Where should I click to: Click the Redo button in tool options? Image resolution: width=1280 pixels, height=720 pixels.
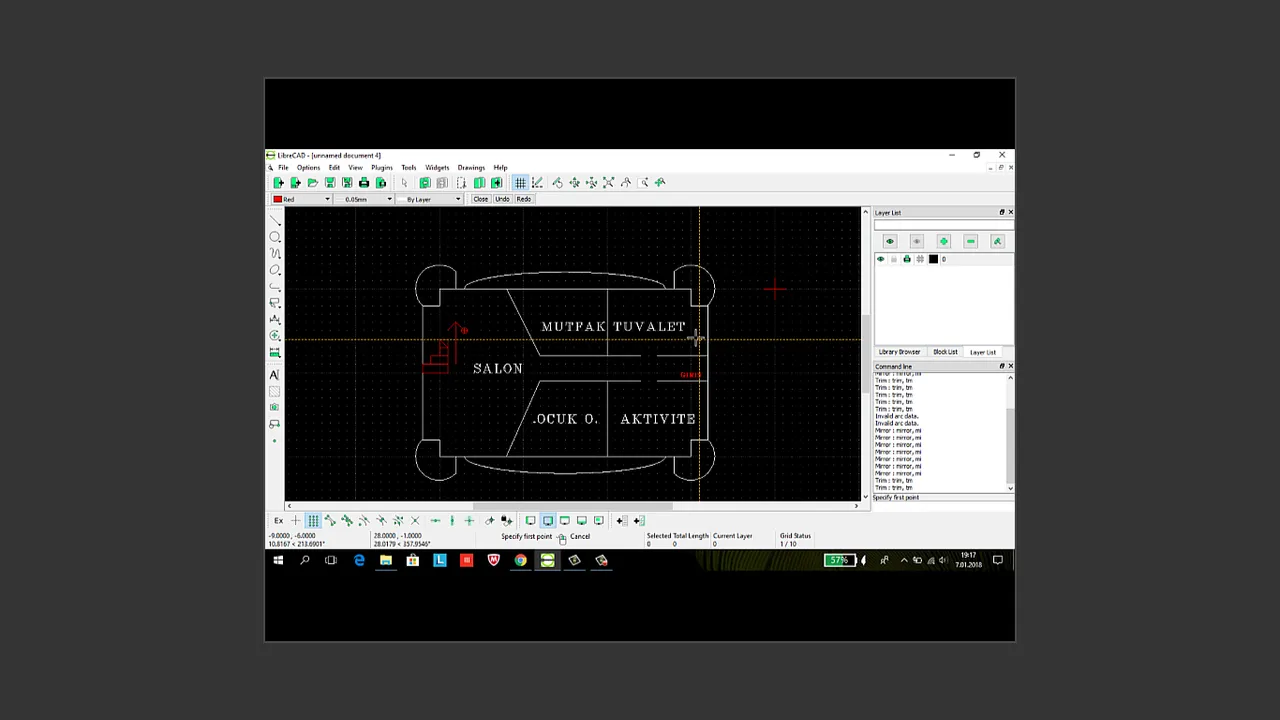pos(523,199)
